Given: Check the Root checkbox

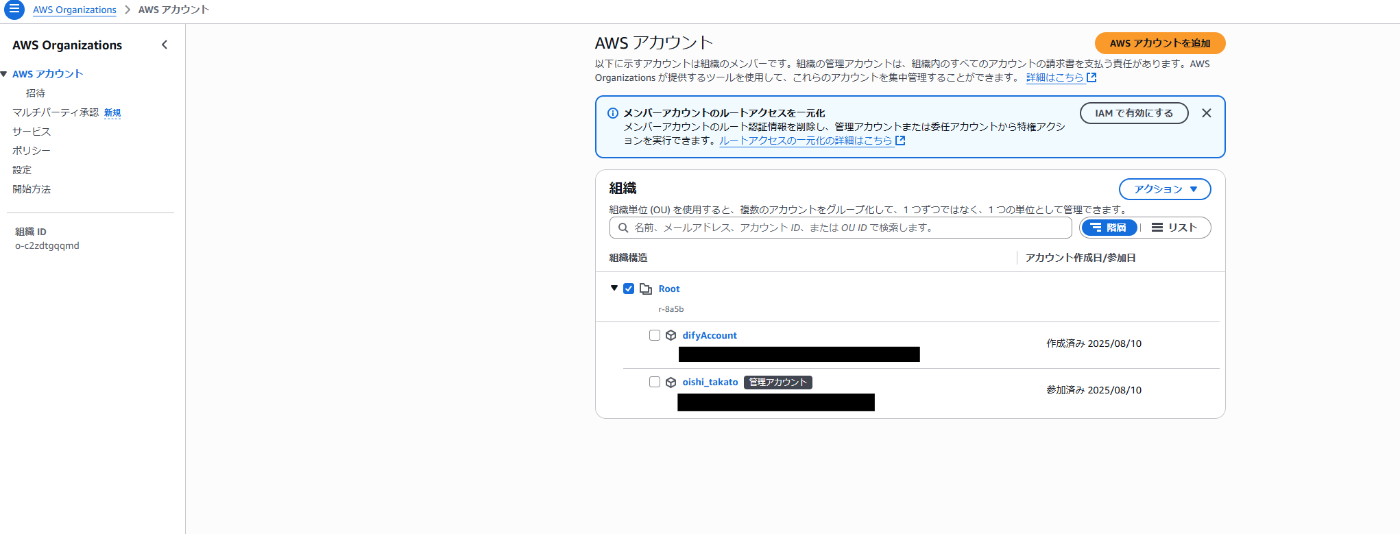Looking at the screenshot, I should point(629,289).
